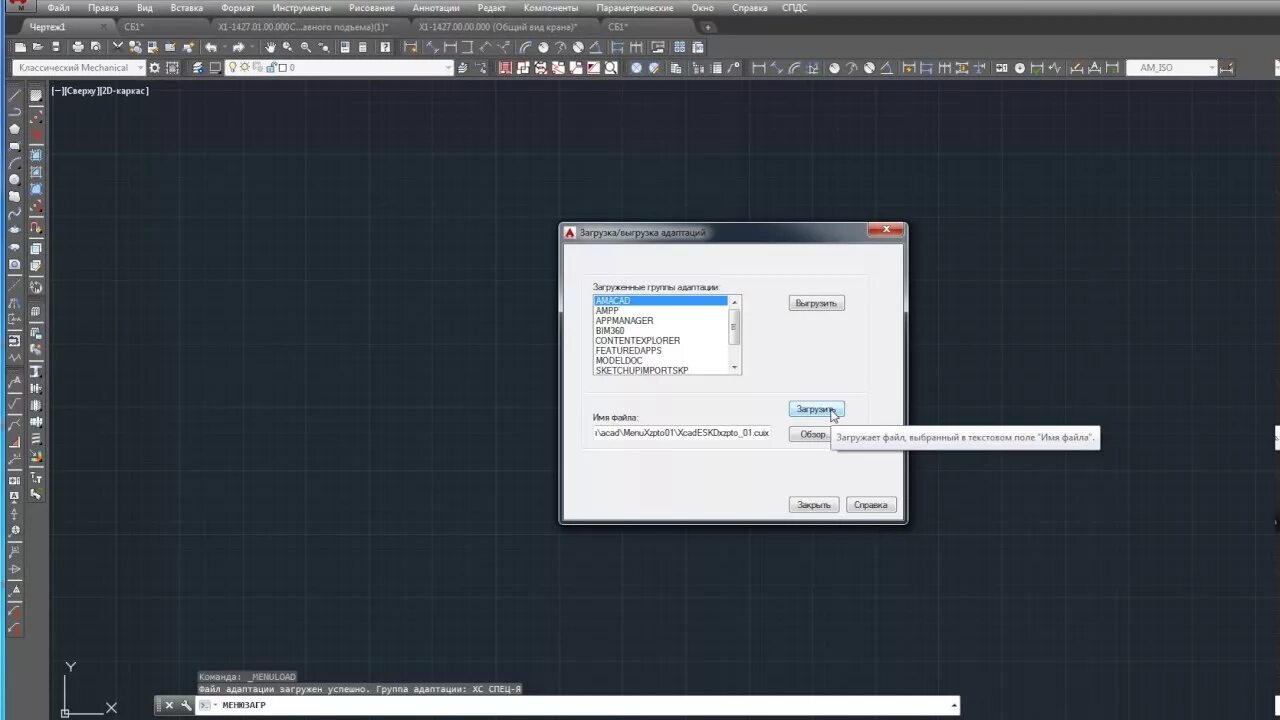Click the Выгрузить button
Viewport: 1280px width, 720px height.
pyautogui.click(x=816, y=303)
